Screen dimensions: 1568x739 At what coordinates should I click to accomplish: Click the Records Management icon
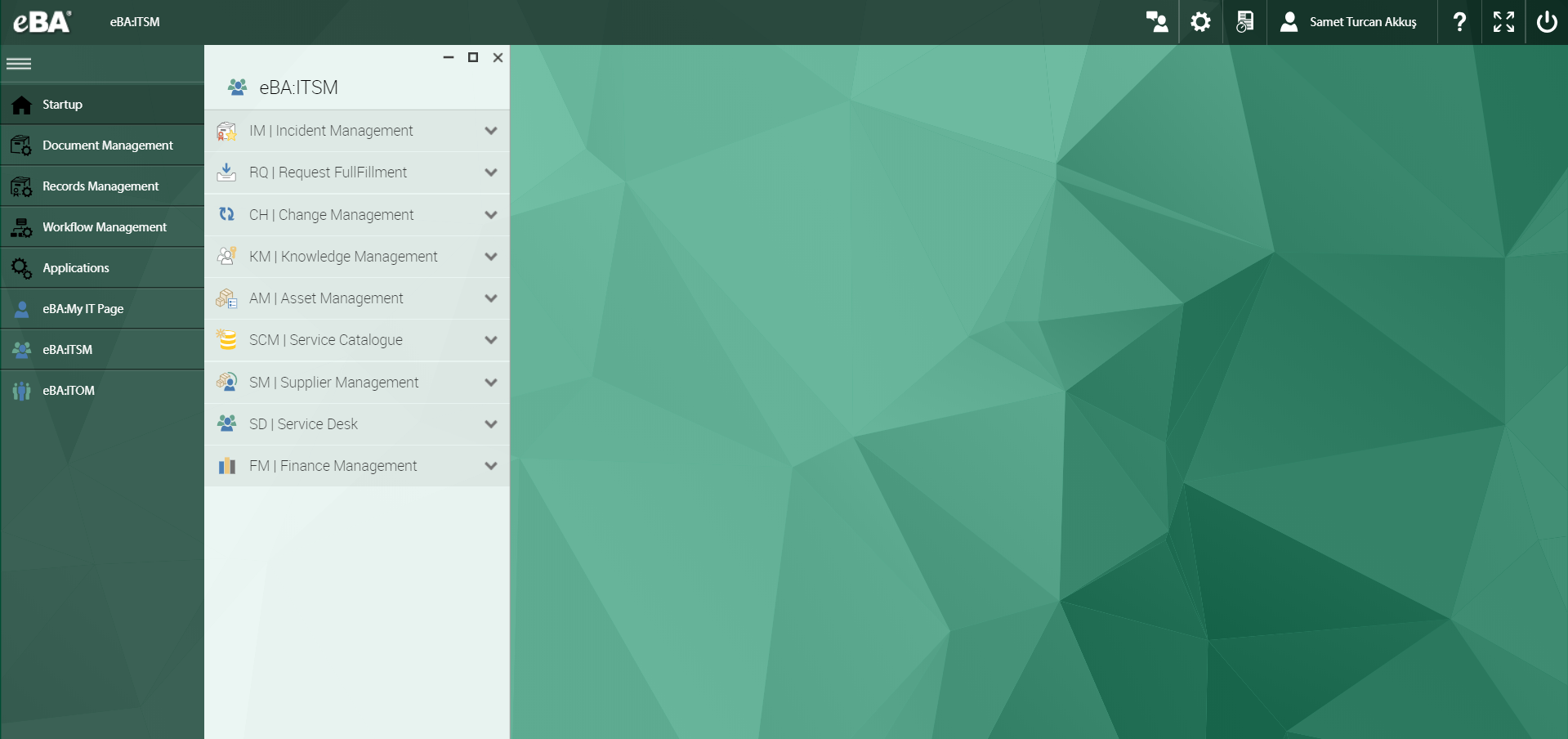[22, 186]
